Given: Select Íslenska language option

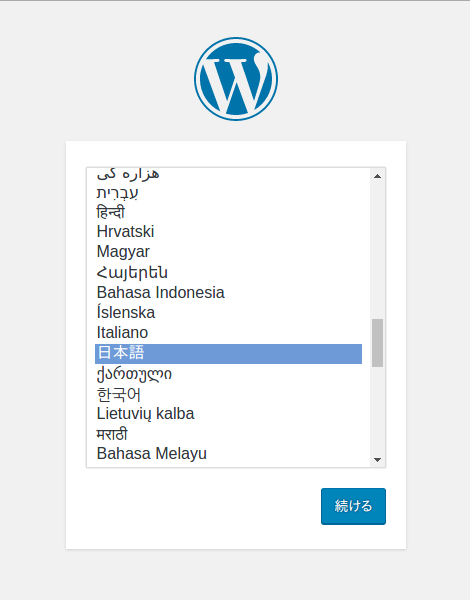Looking at the screenshot, I should click(x=228, y=313).
